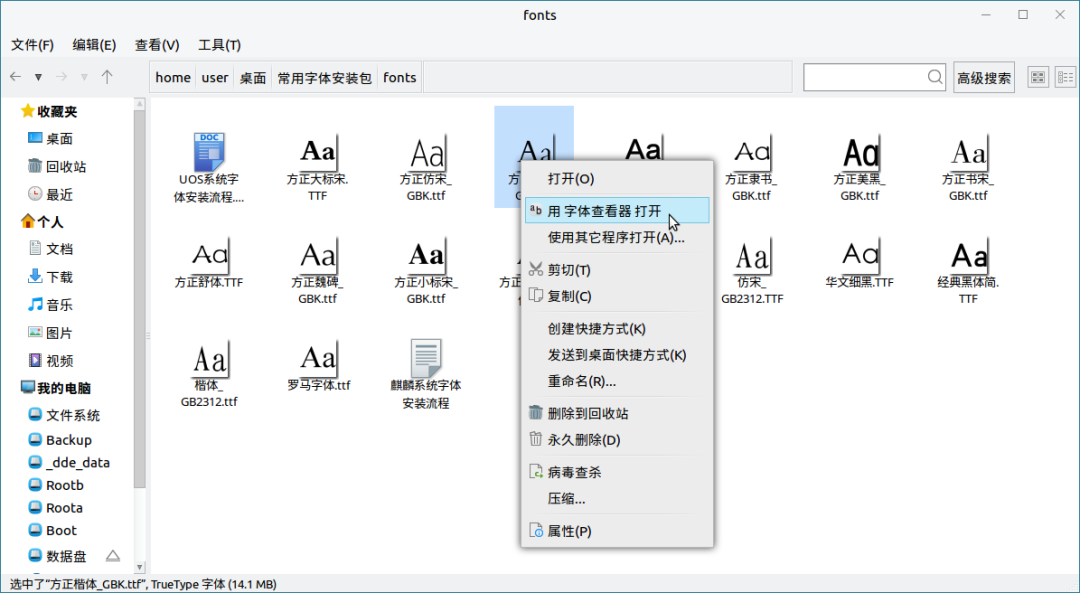Choose 属性(P) in context menu
Screen dimensions: 1080x593
pyautogui.click(x=617, y=531)
